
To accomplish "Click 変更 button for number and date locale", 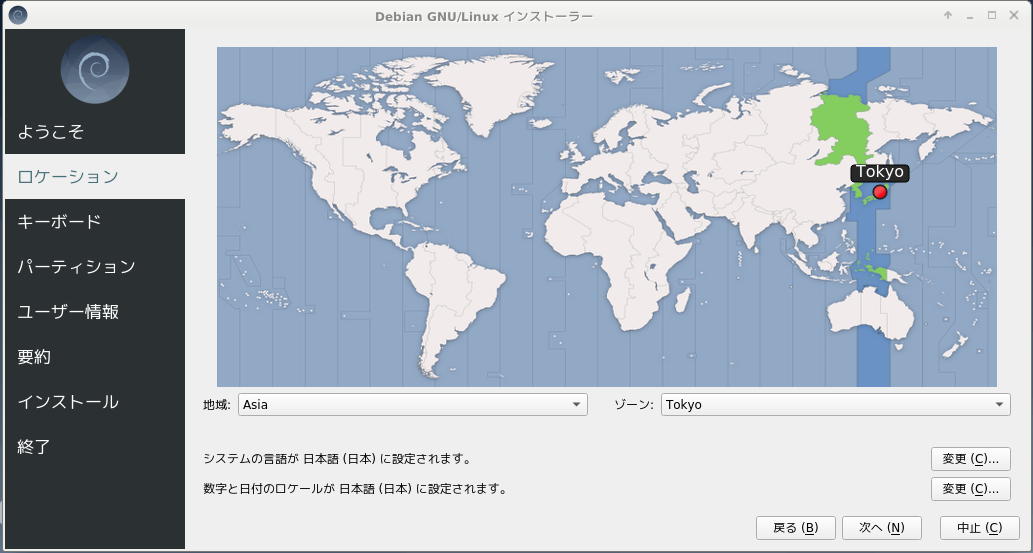I will [x=970, y=489].
